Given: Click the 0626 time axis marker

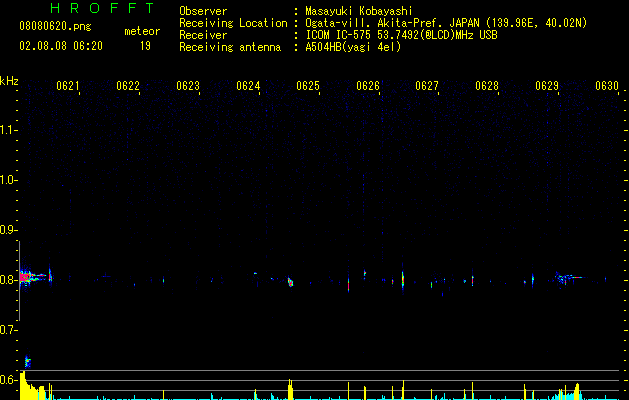Looking at the screenshot, I should (x=368, y=86).
